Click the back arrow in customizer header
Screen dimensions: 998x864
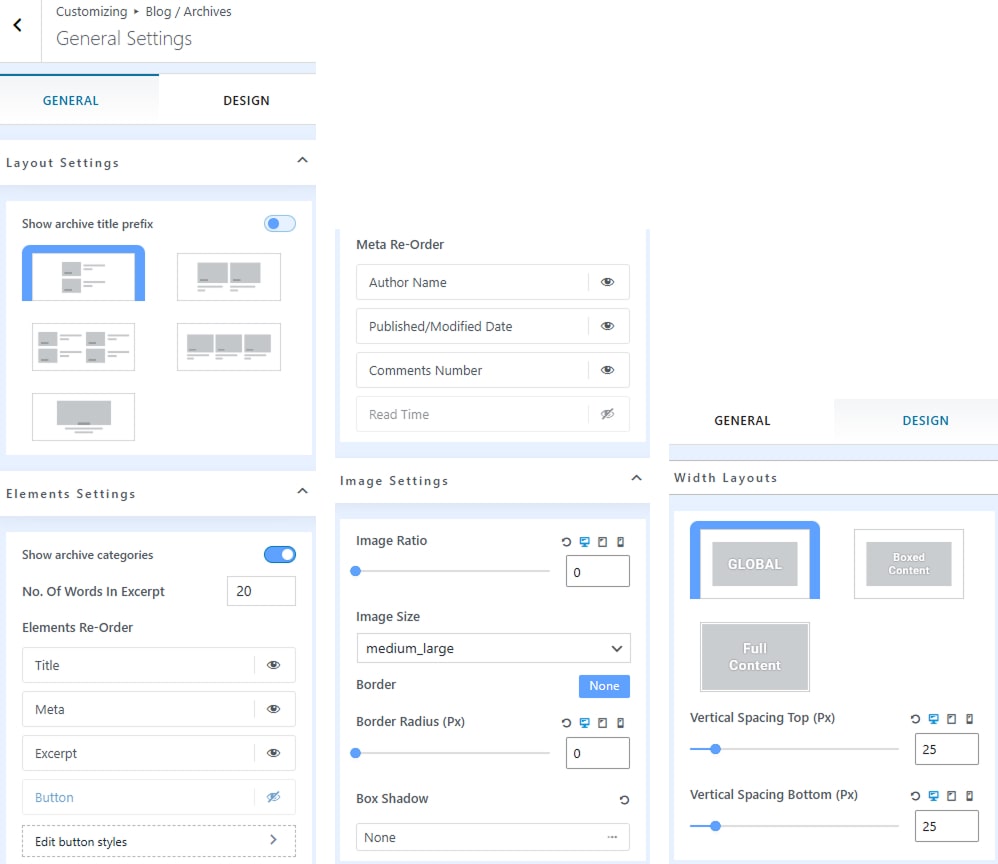pyautogui.click(x=17, y=26)
